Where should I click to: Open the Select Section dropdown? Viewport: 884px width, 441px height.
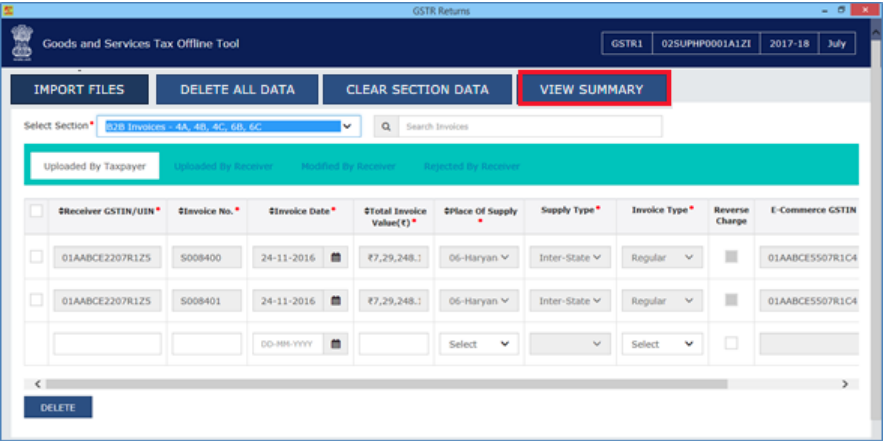point(229,127)
